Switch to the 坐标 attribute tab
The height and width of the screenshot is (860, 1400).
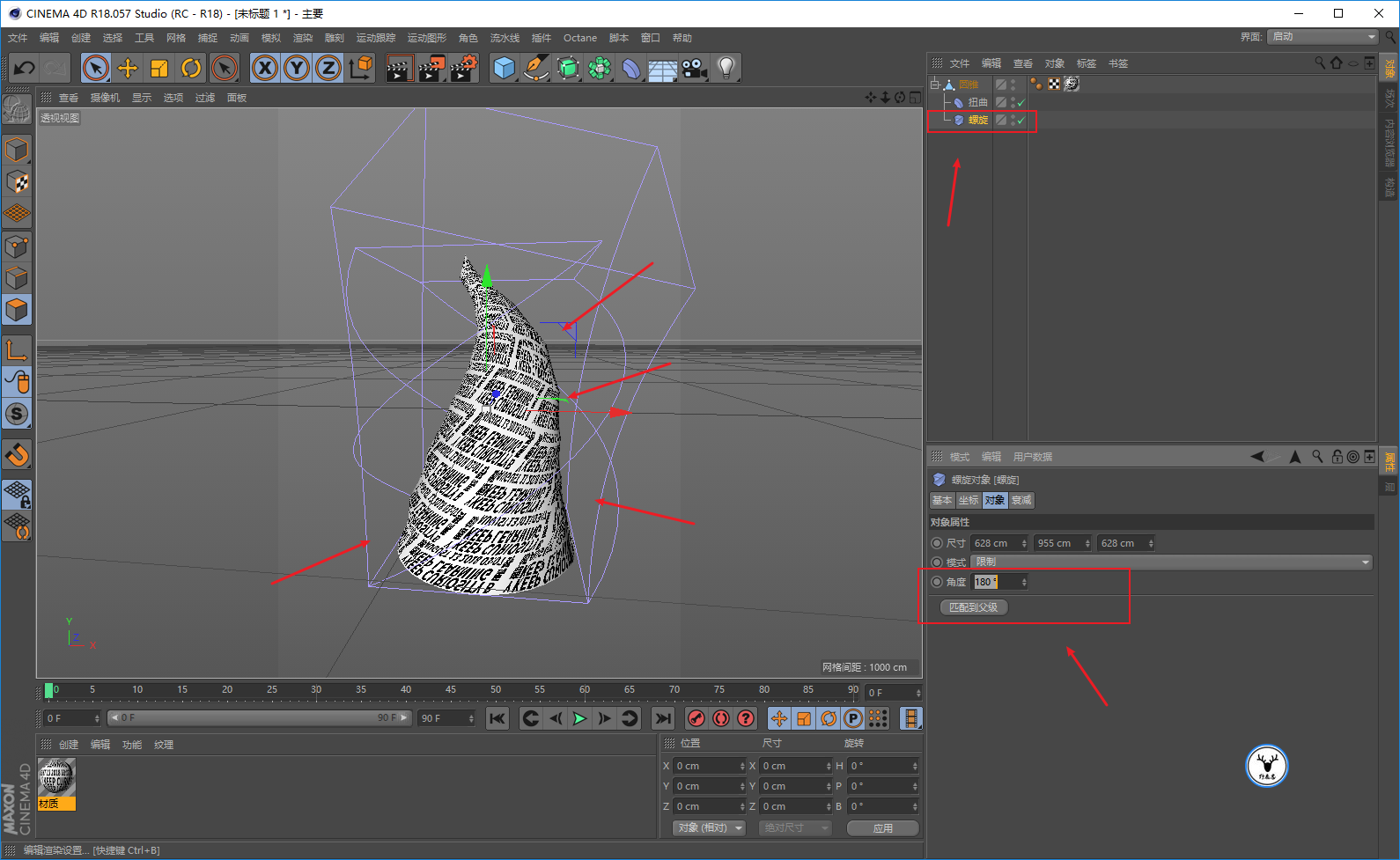(x=969, y=500)
